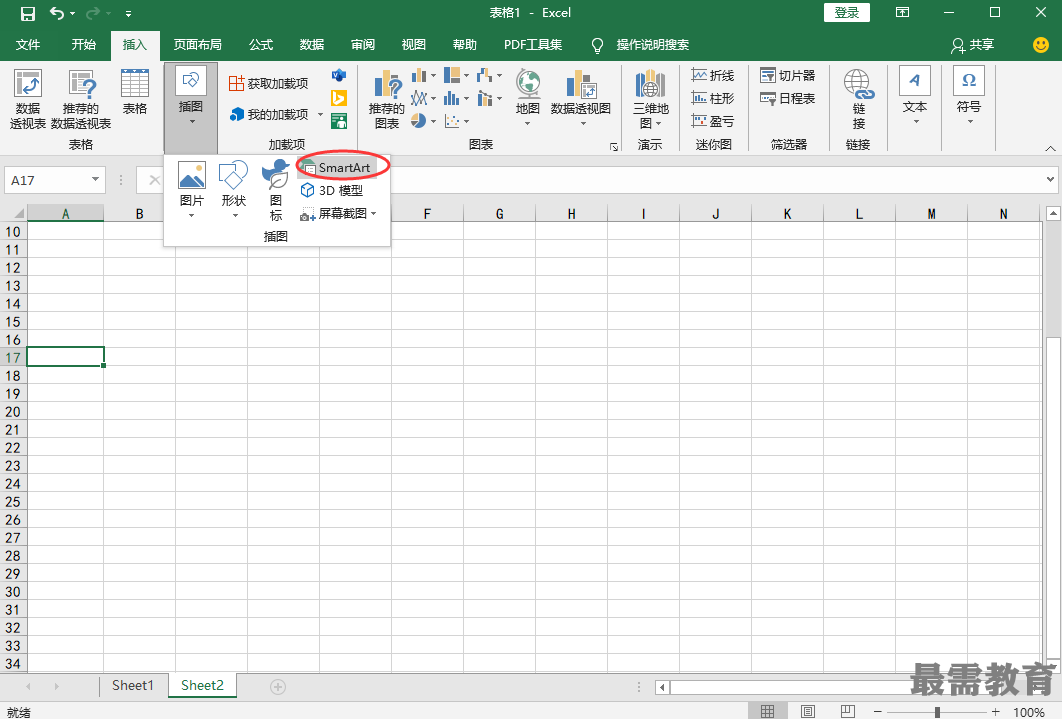The image size is (1062, 719).
Task: Insert a Win/Loss sparkline (盈亏)
Action: (713, 121)
